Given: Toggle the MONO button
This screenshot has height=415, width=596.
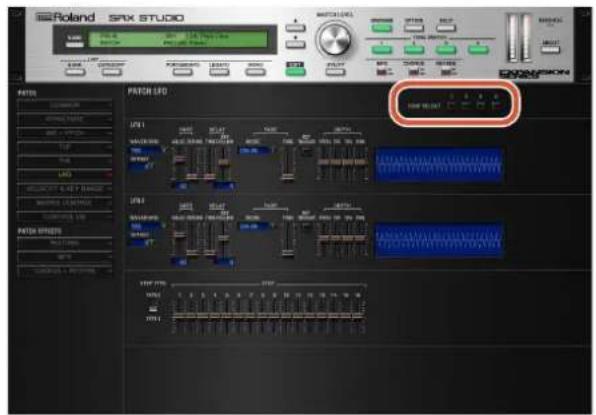Looking at the screenshot, I should point(255,71).
